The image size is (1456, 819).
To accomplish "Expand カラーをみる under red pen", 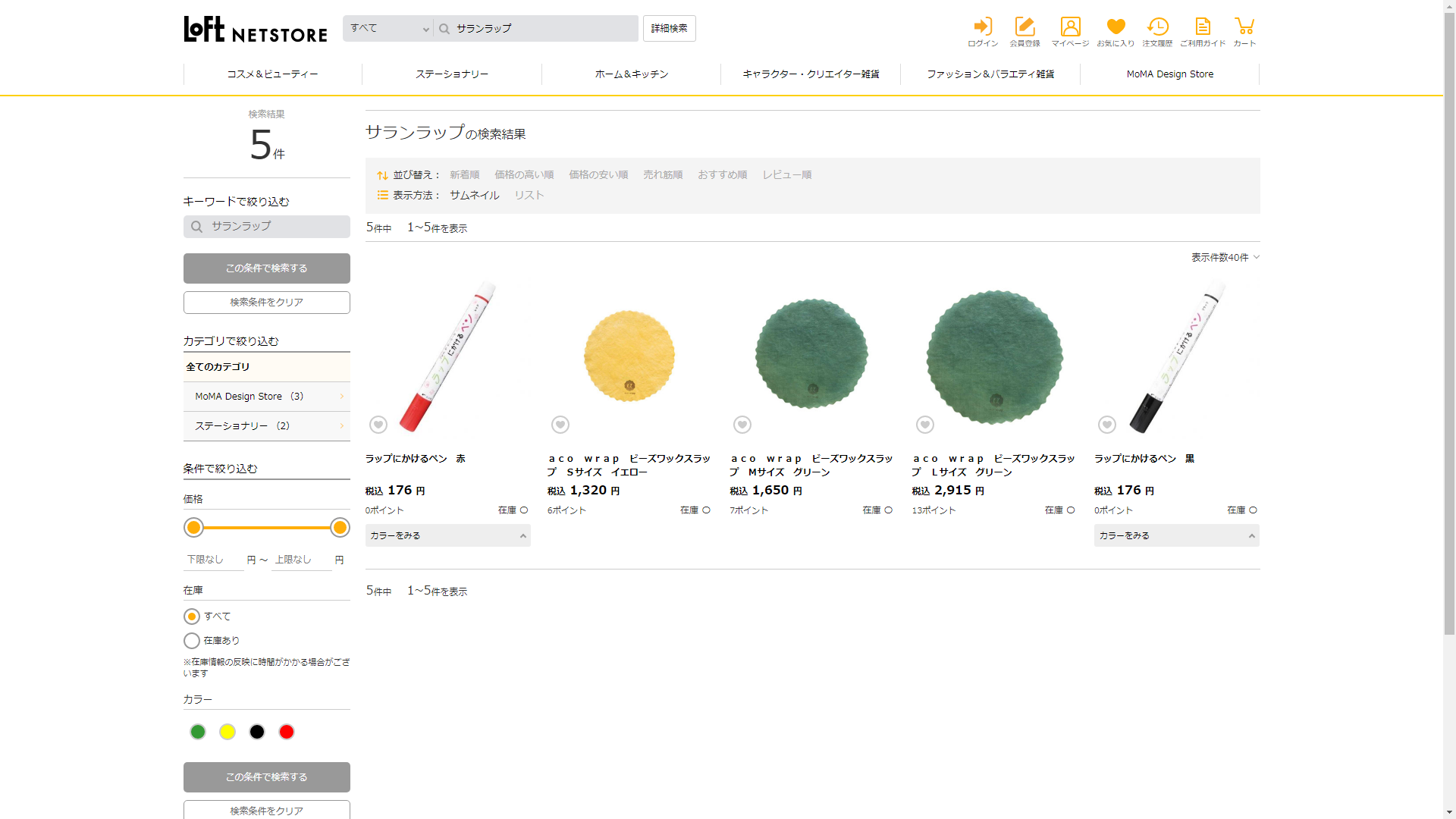I will pyautogui.click(x=447, y=535).
